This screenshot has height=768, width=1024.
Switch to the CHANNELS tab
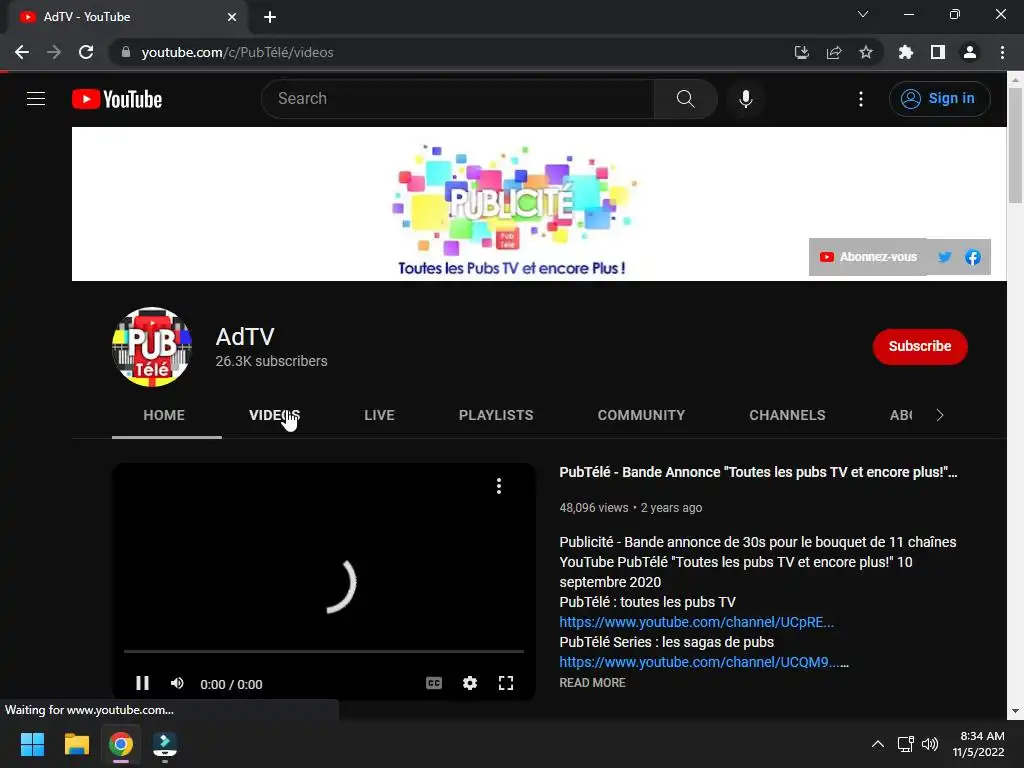pyautogui.click(x=787, y=415)
